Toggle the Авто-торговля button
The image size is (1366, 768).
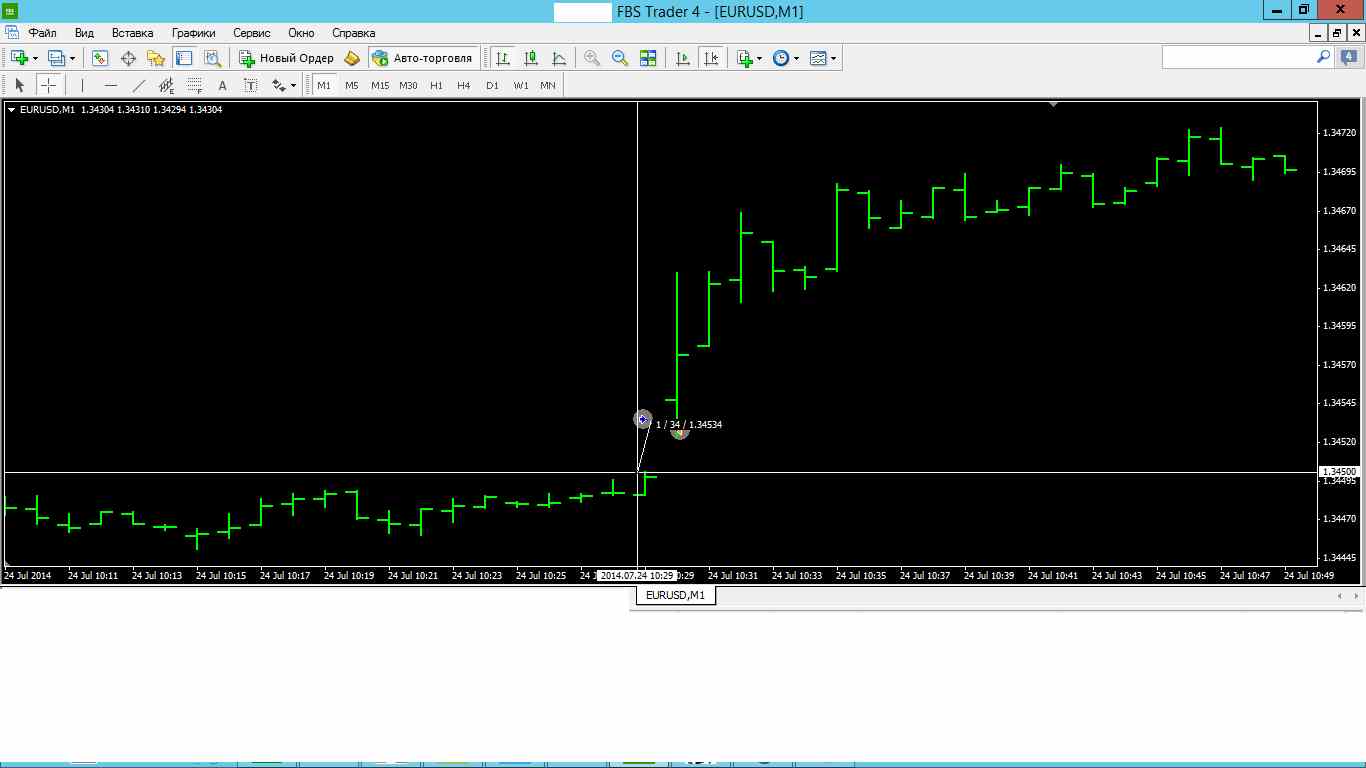pos(422,58)
